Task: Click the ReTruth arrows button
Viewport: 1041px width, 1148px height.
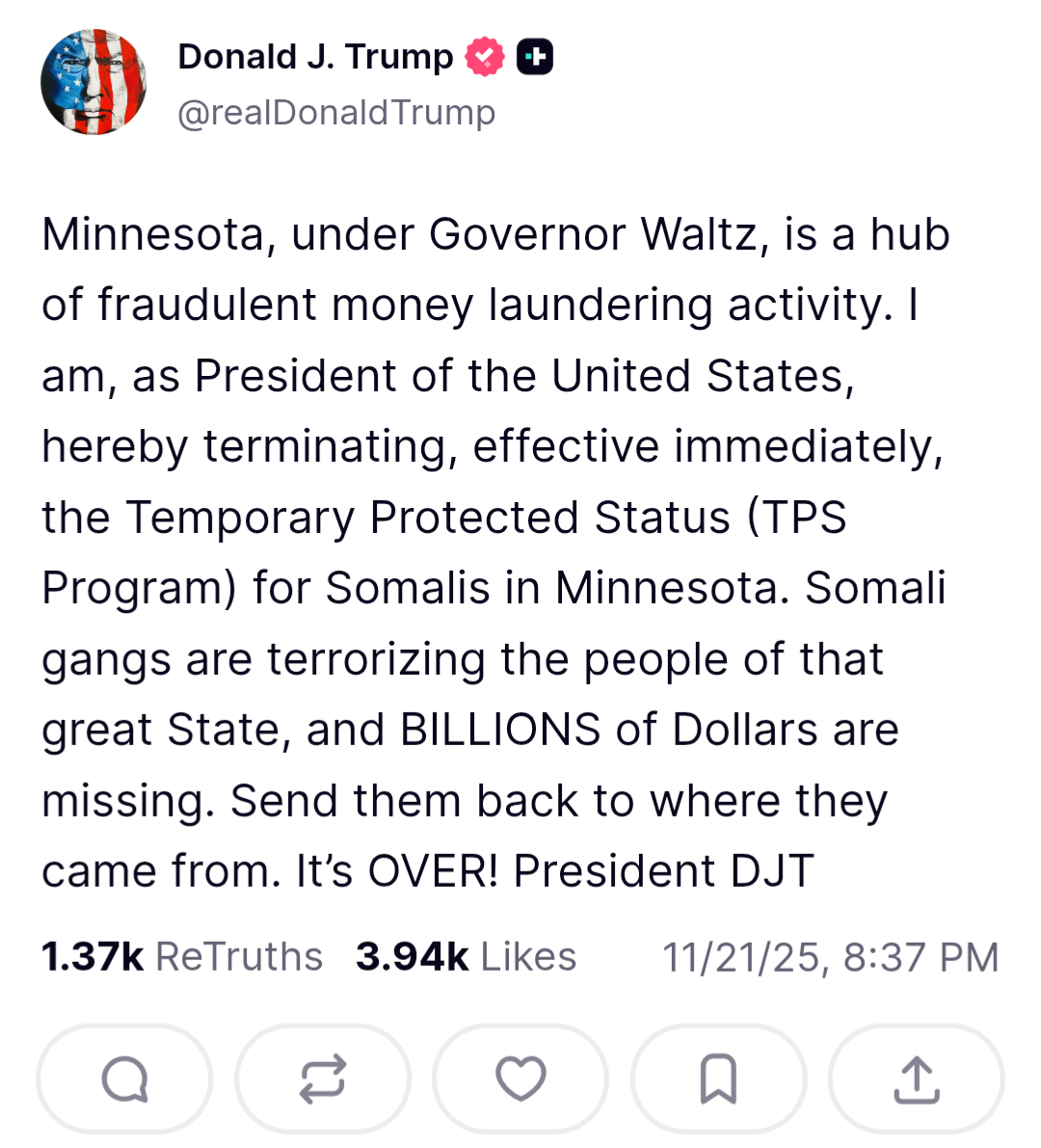Action: [322, 1079]
